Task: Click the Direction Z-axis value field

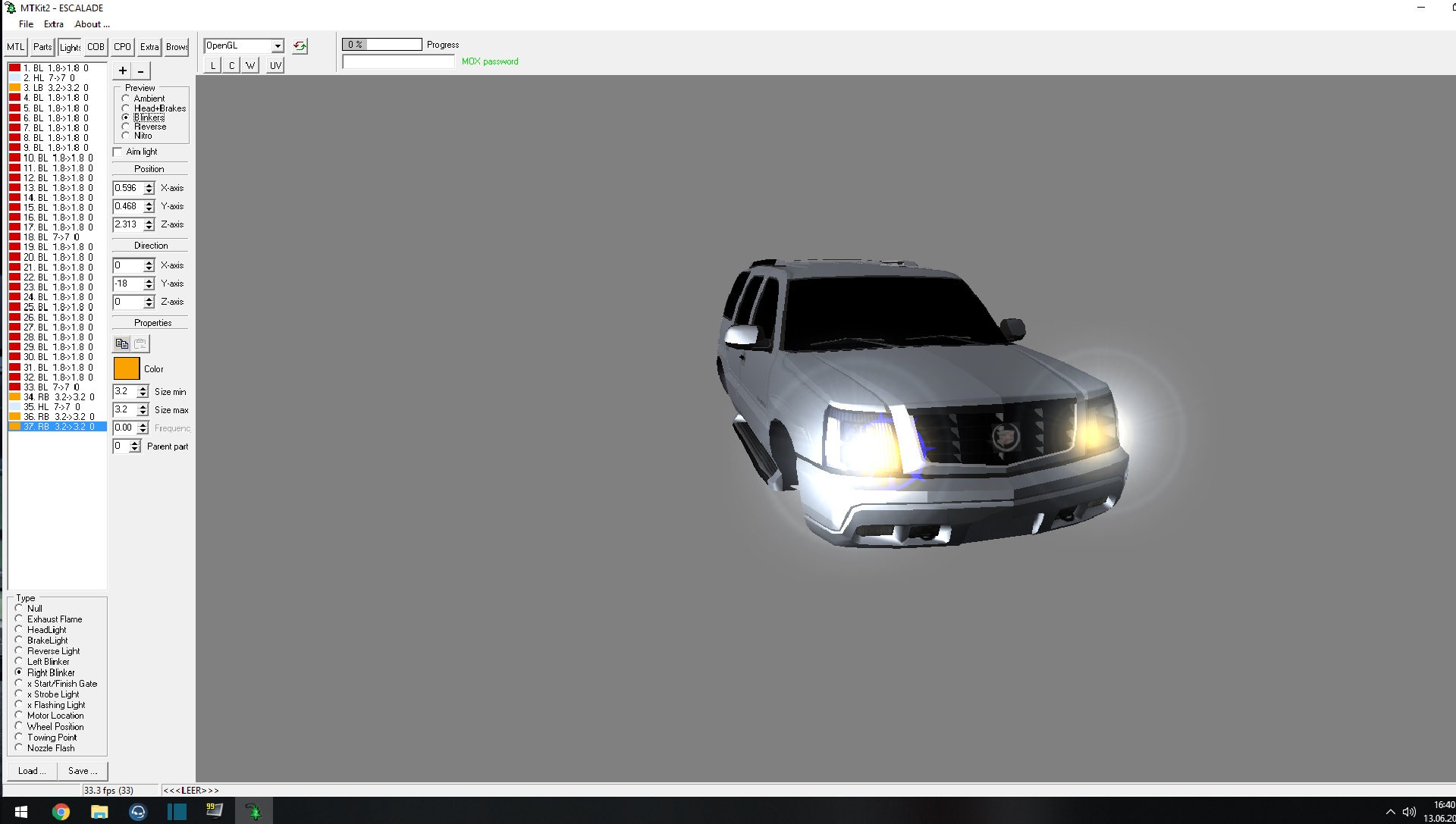Action: pyautogui.click(x=128, y=302)
